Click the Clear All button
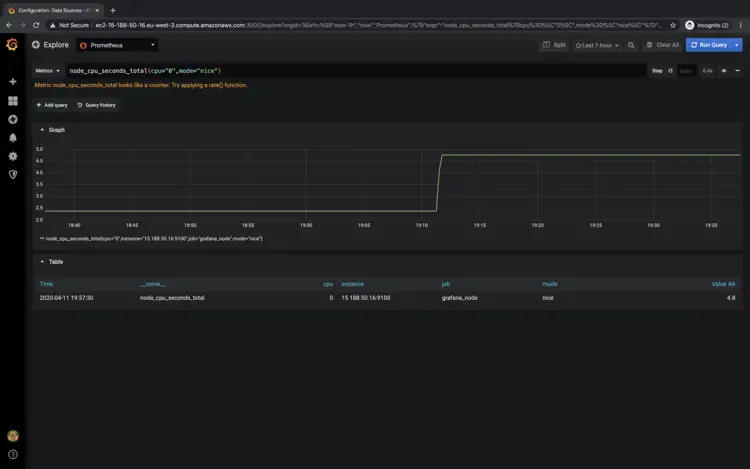Screen dimensions: 750x469 (663, 45)
